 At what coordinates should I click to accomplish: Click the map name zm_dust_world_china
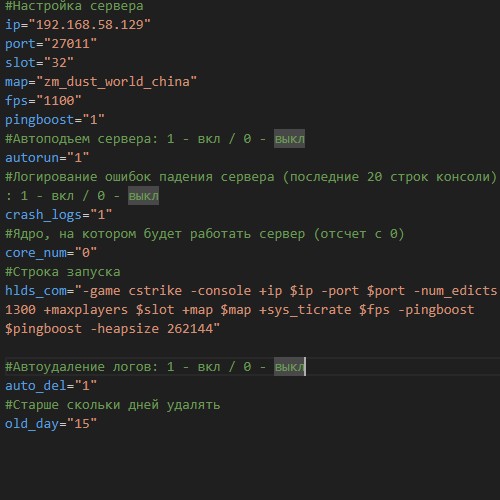tap(117, 82)
